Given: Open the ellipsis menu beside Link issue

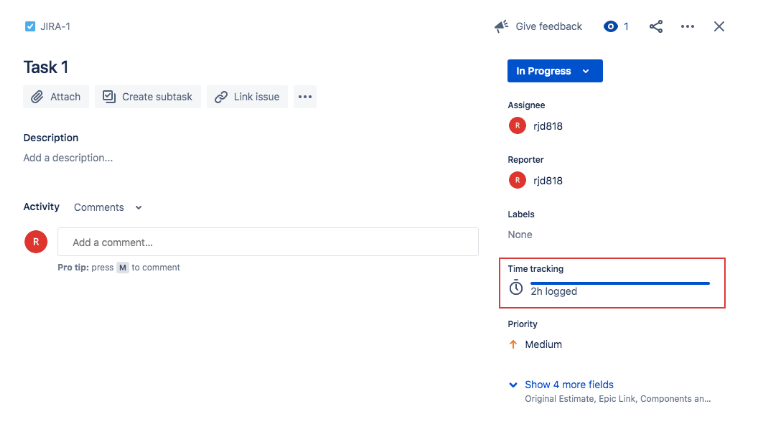Looking at the screenshot, I should 305,97.
